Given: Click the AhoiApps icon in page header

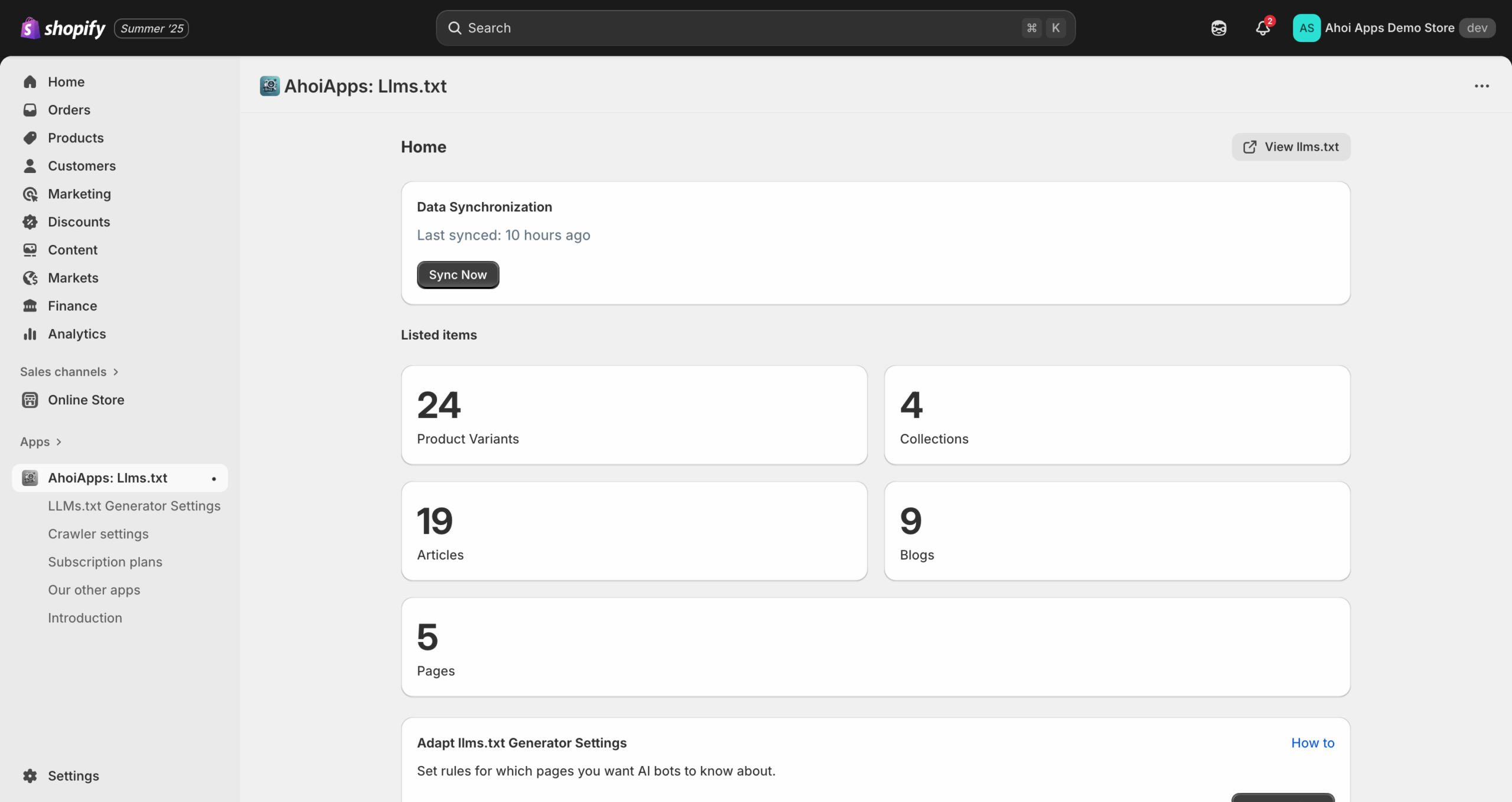Looking at the screenshot, I should [x=270, y=86].
